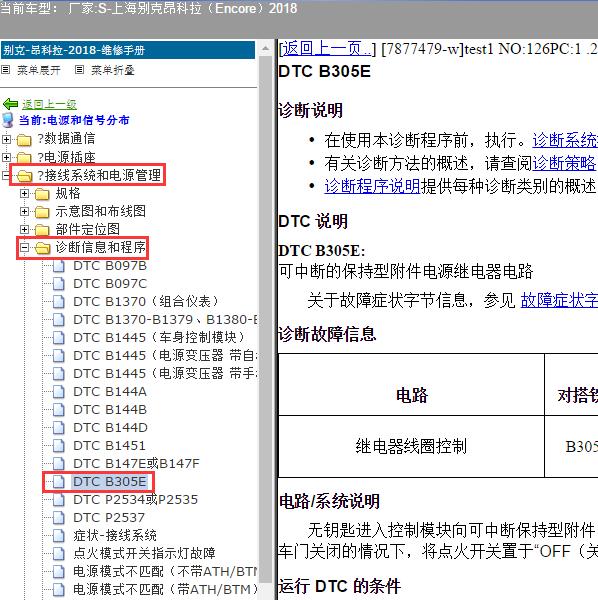
Task: Expand the ?数据通信 tree node
Action: (x=6, y=139)
